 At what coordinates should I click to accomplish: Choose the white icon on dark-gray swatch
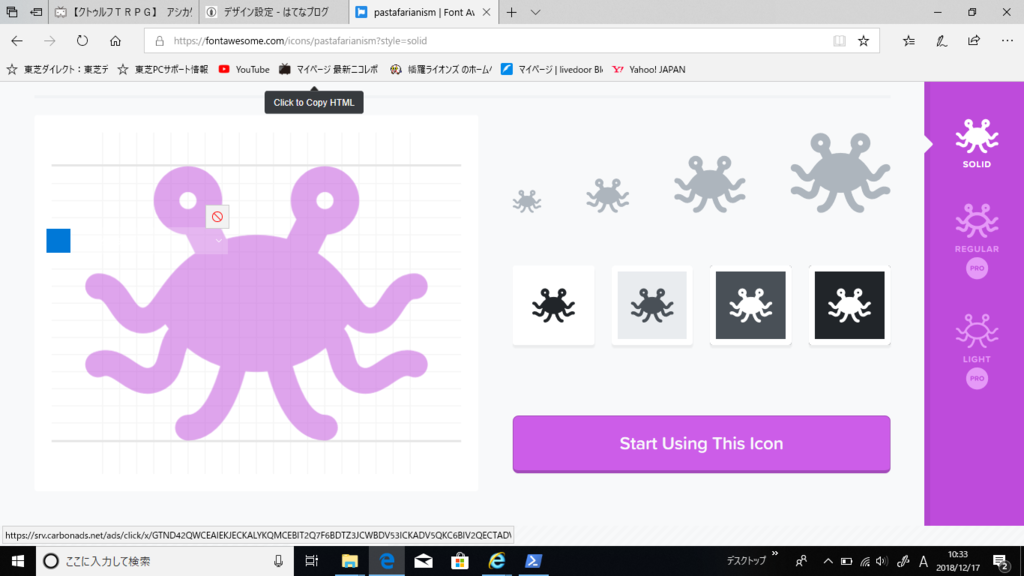click(x=750, y=306)
